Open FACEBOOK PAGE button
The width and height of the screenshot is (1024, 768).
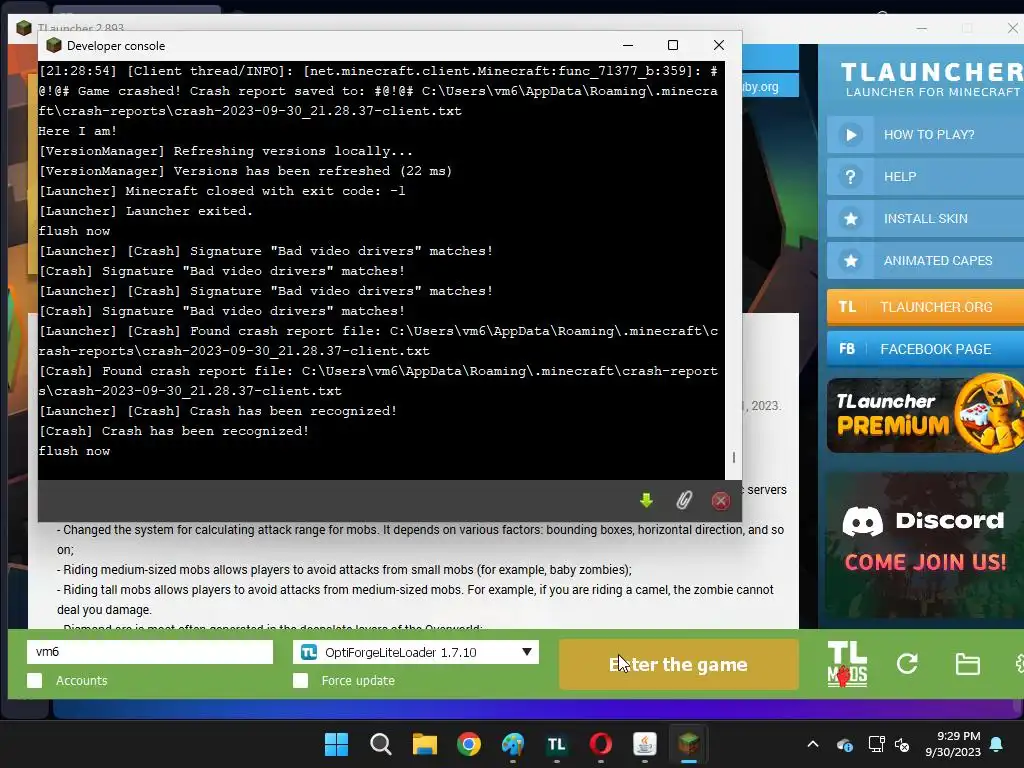(x=925, y=349)
